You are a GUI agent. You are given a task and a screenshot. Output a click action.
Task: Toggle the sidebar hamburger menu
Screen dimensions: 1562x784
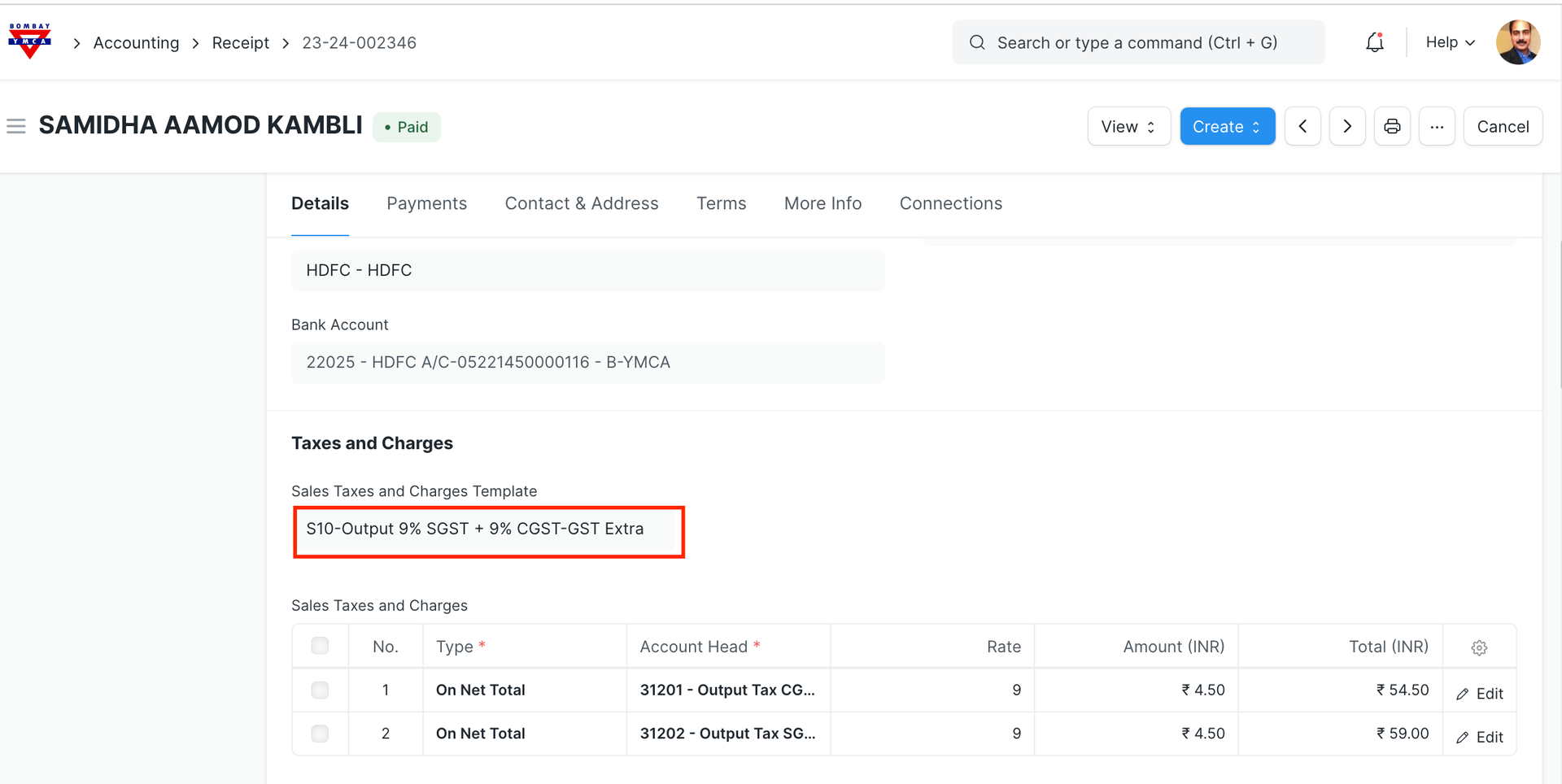pyautogui.click(x=16, y=126)
